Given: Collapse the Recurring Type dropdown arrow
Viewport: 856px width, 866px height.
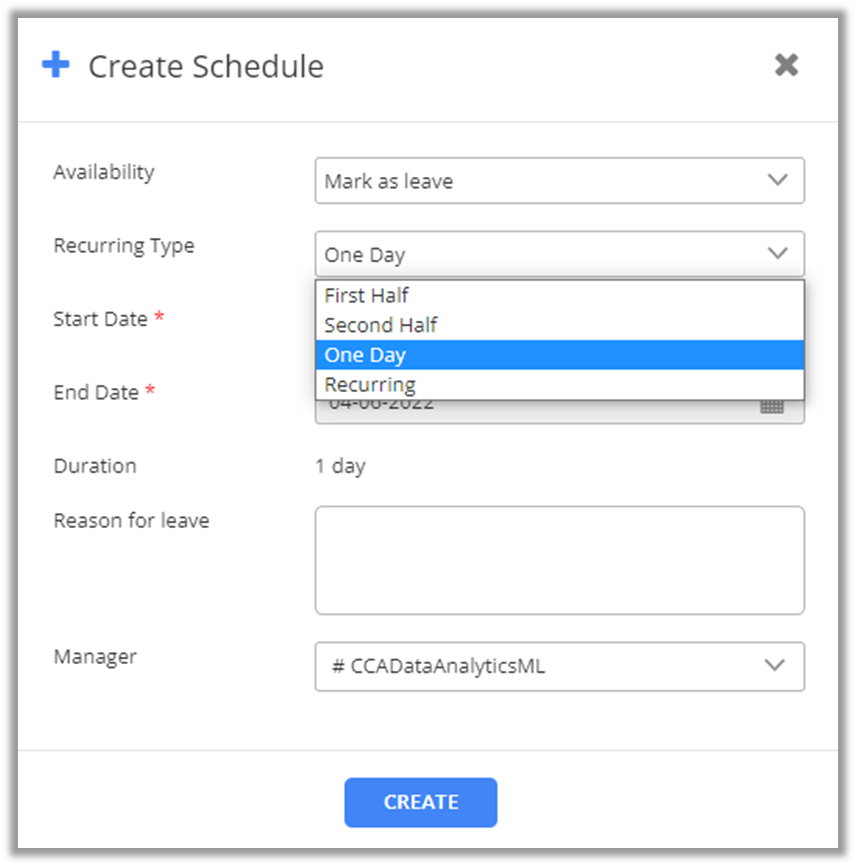Looking at the screenshot, I should click(x=777, y=254).
